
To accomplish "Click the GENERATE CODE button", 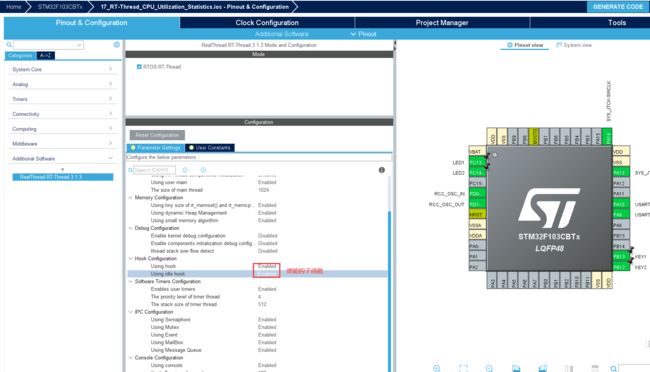I will [618, 7].
